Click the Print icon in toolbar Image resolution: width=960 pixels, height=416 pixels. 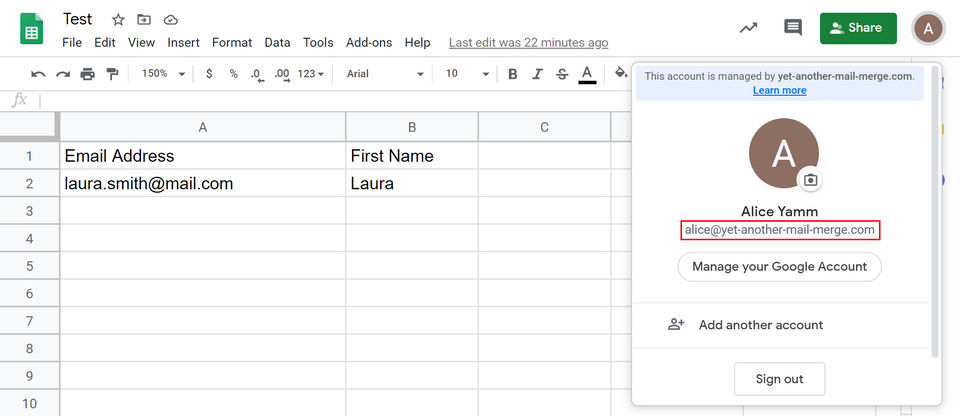[87, 74]
